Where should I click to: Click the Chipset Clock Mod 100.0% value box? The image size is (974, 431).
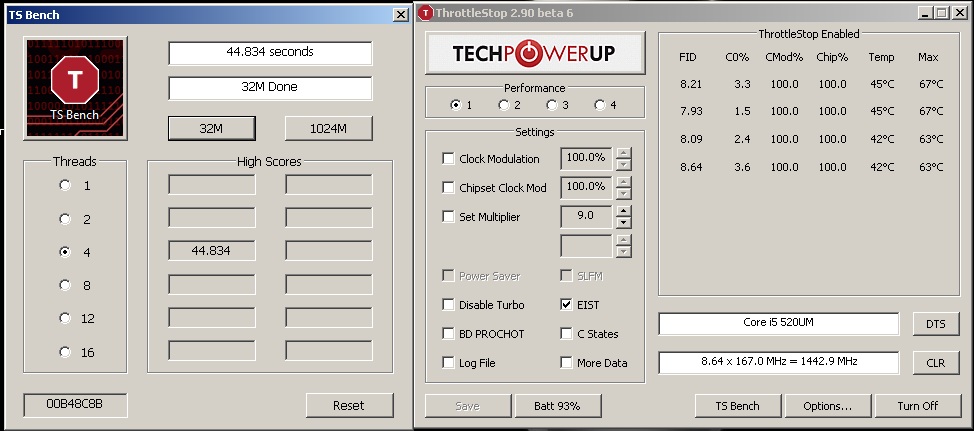coord(586,187)
